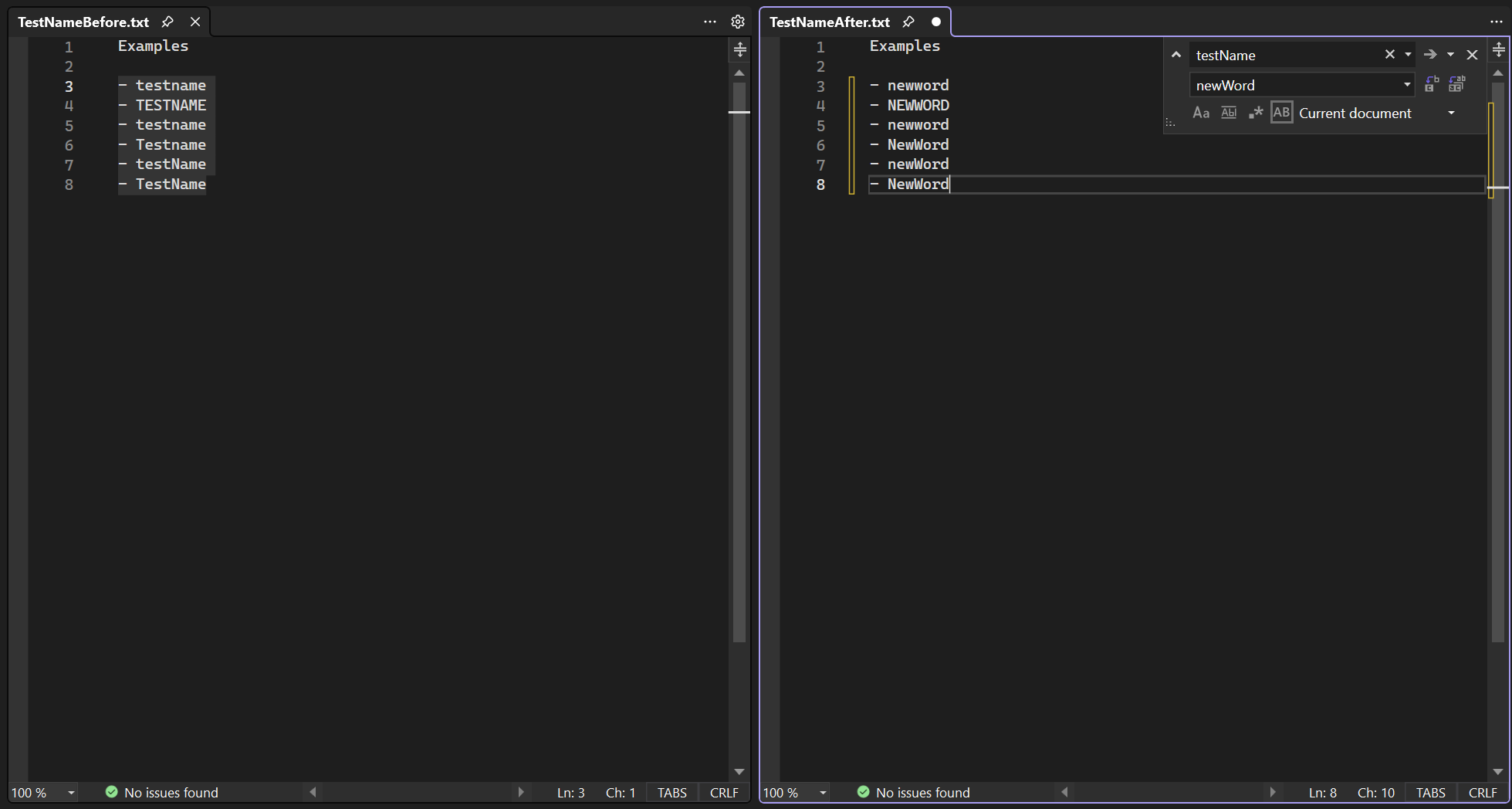Open the left pane 100 % zoom dropdown
1512x809 pixels.
pyautogui.click(x=71, y=793)
